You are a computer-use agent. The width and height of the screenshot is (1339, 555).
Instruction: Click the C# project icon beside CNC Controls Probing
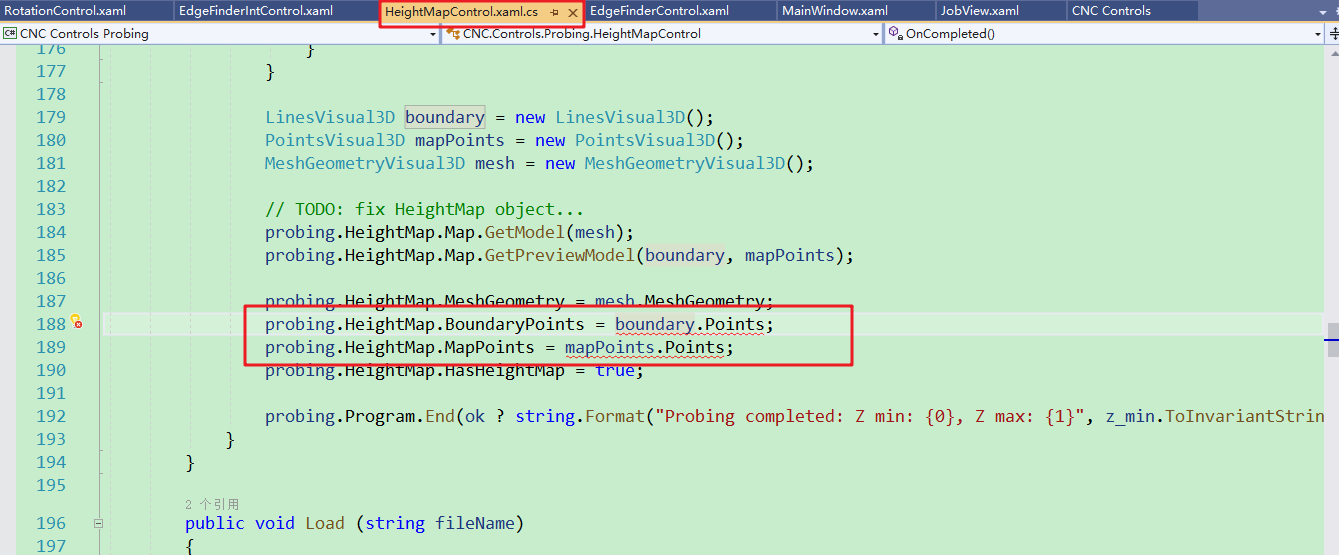pyautogui.click(x=10, y=33)
